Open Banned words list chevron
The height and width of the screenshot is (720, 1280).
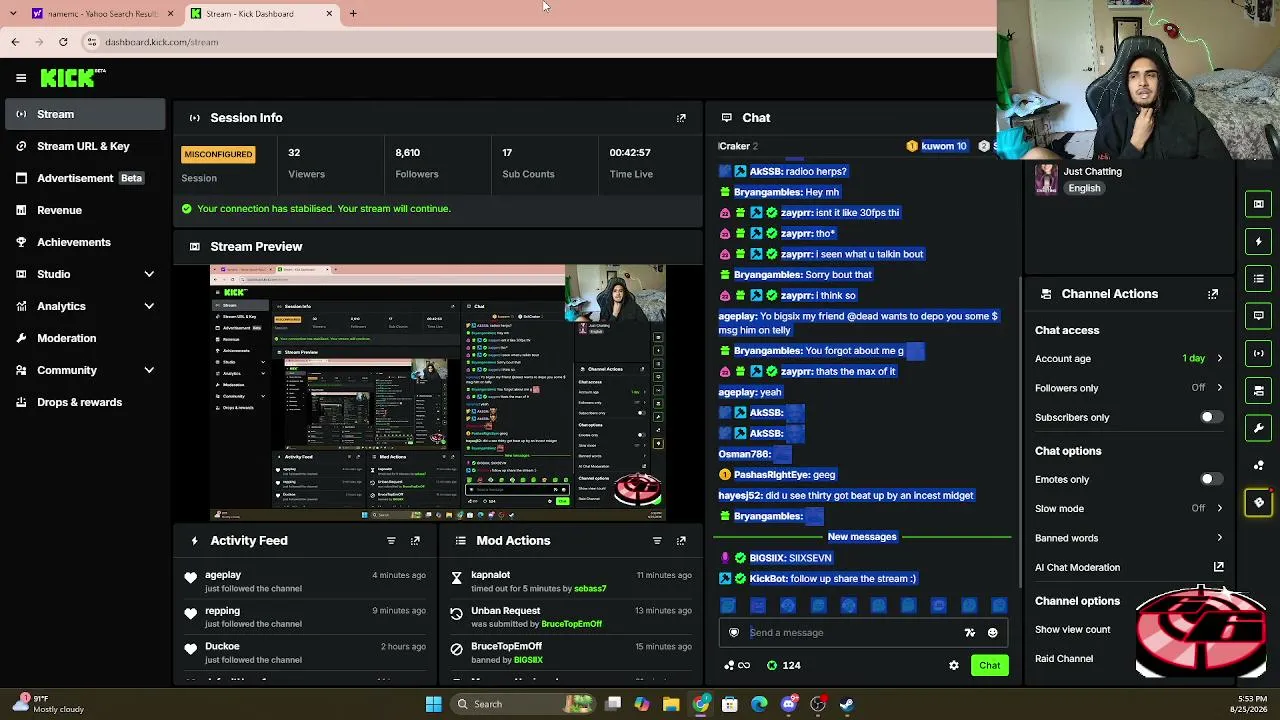tap(1219, 538)
